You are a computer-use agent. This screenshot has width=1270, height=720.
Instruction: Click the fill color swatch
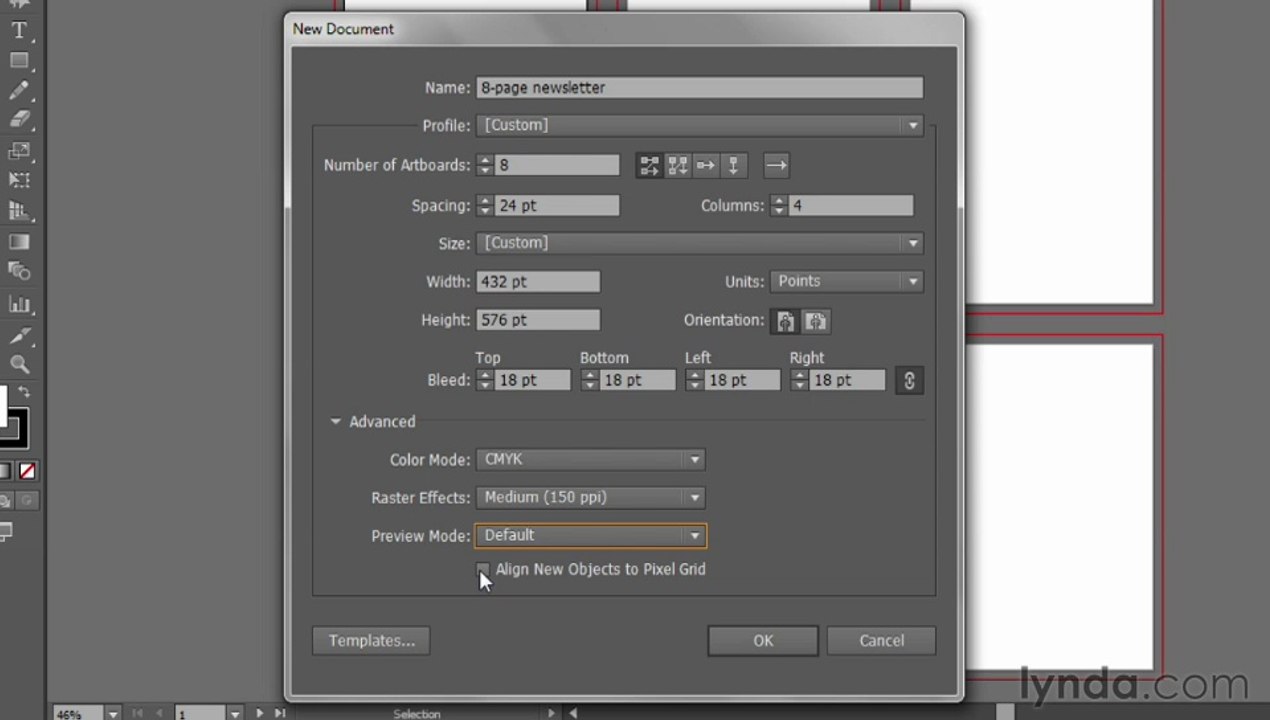(x=3, y=405)
